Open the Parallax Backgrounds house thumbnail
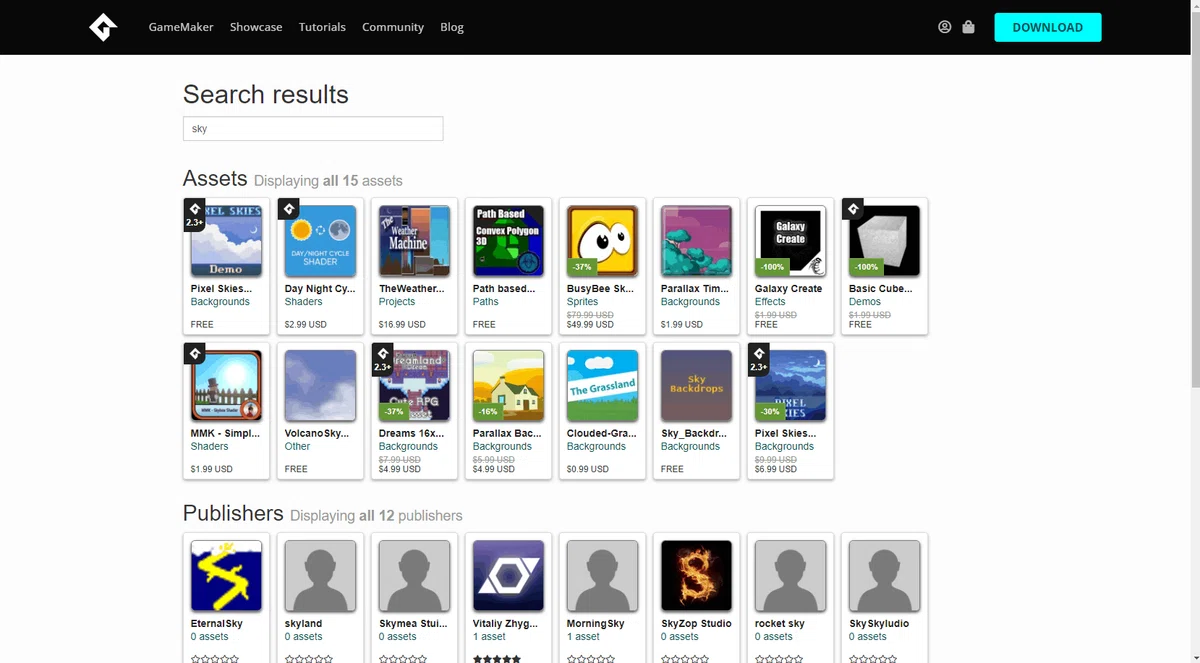This screenshot has width=1200, height=663. click(x=508, y=386)
